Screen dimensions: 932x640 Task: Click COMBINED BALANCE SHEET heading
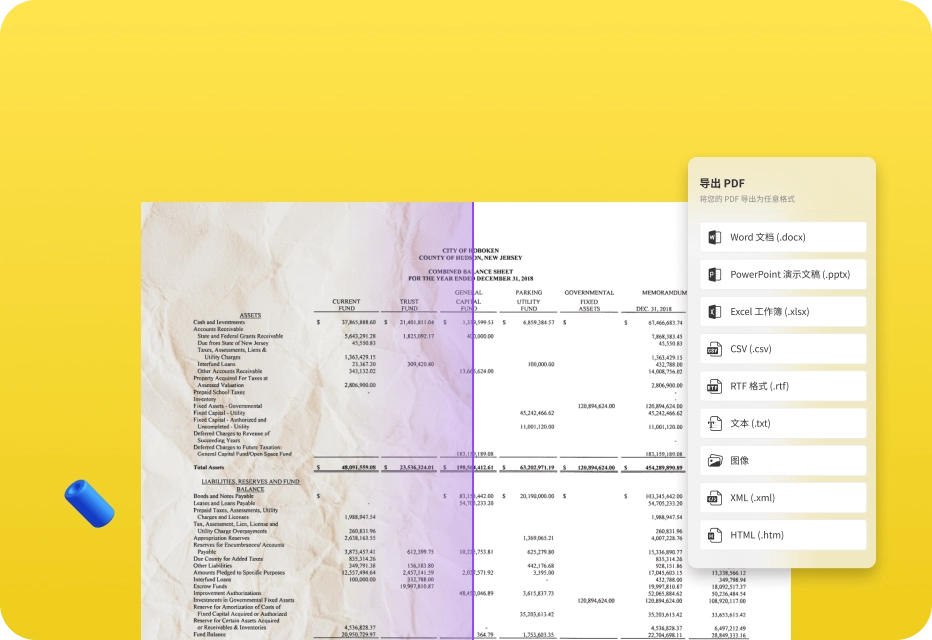[471, 272]
